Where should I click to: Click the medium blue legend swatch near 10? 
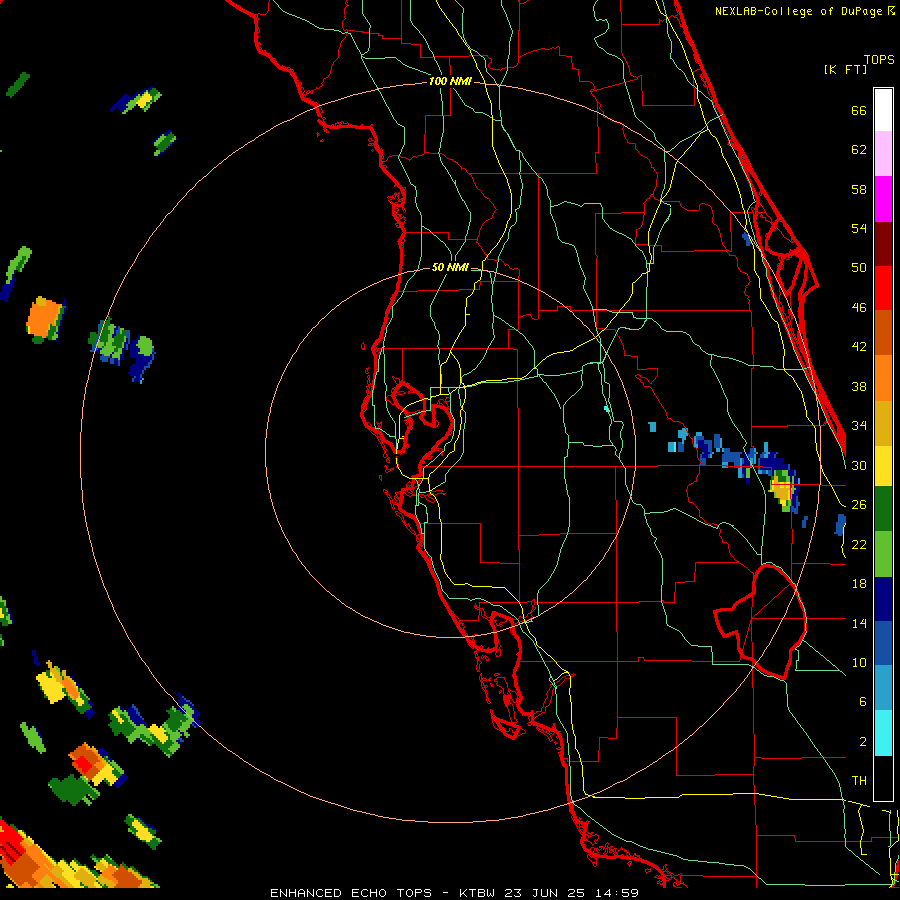coord(883,643)
